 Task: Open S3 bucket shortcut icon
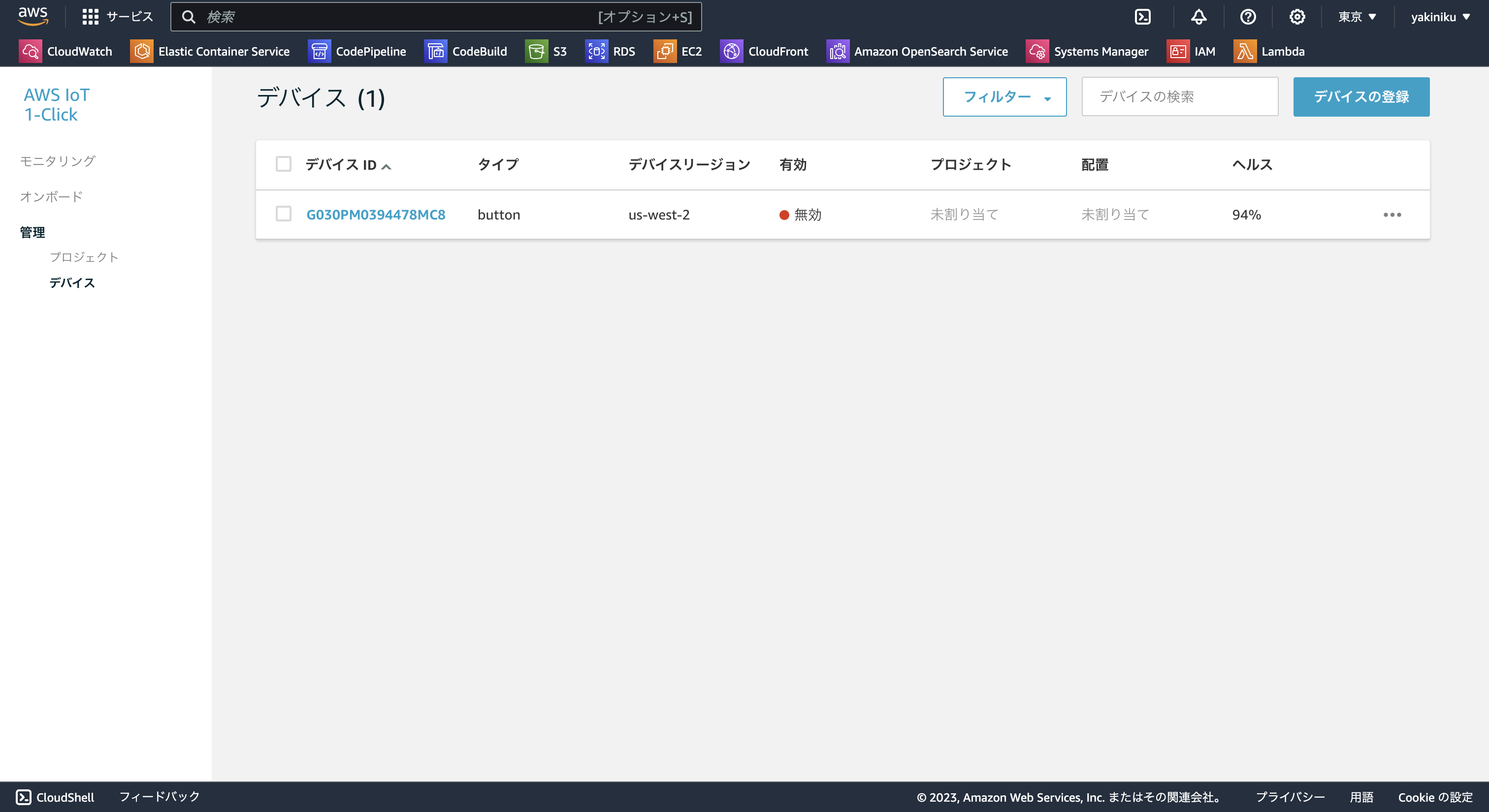(536, 51)
